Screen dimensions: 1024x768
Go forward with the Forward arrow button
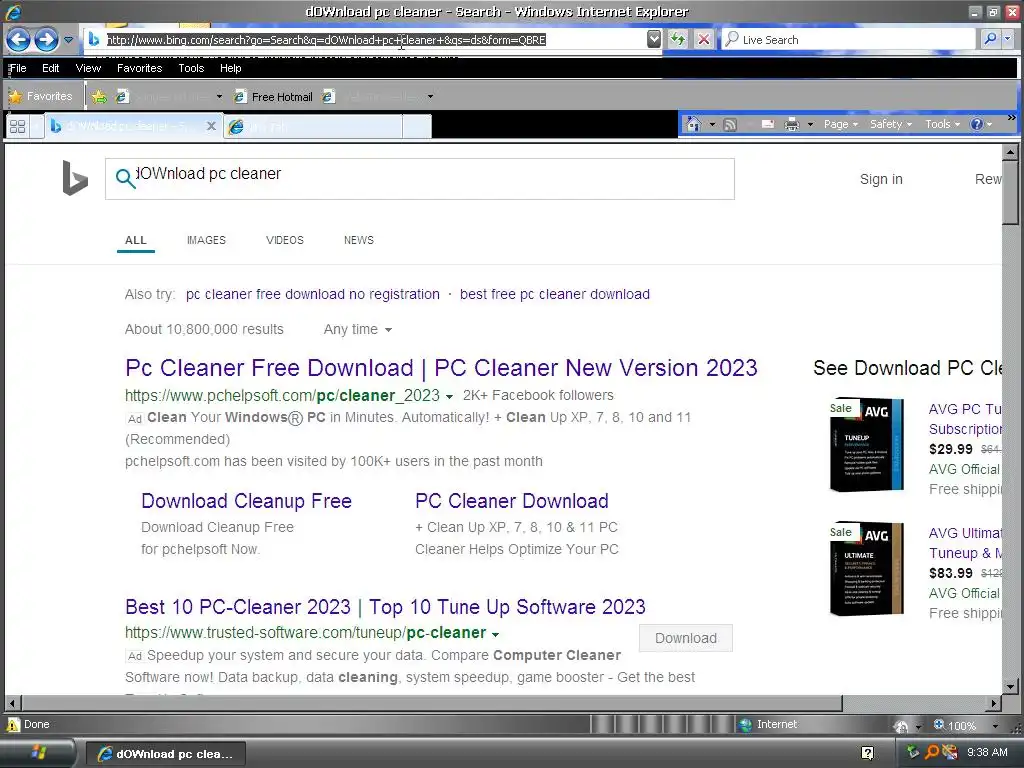[x=46, y=40]
